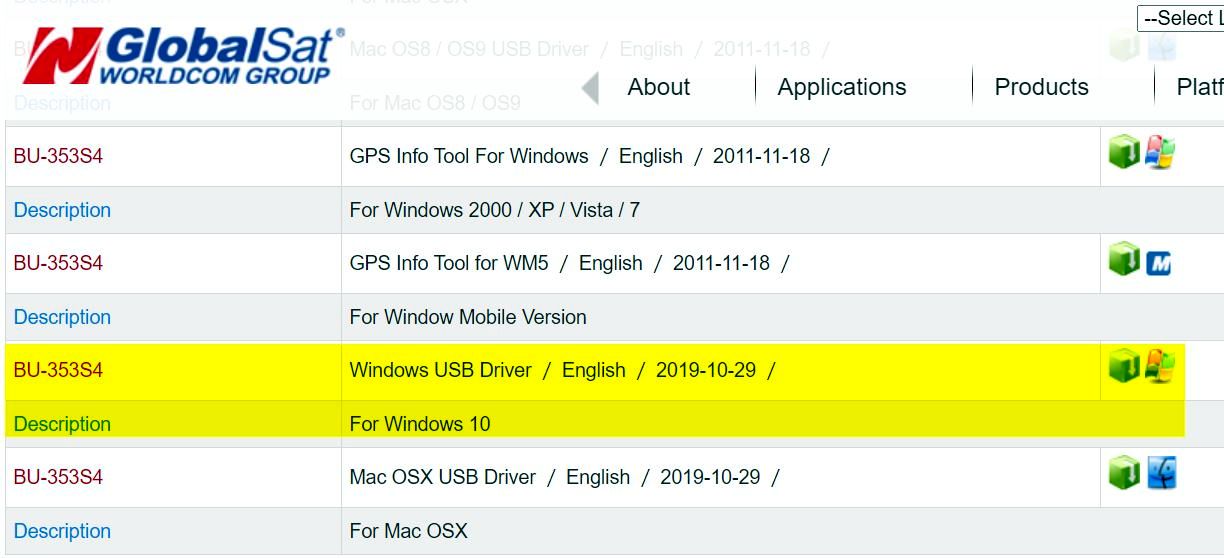Click the 'For Windows 2000 / XP / Vista / 7' cell
Viewport: 1224px width, 558px height.
coord(782,210)
